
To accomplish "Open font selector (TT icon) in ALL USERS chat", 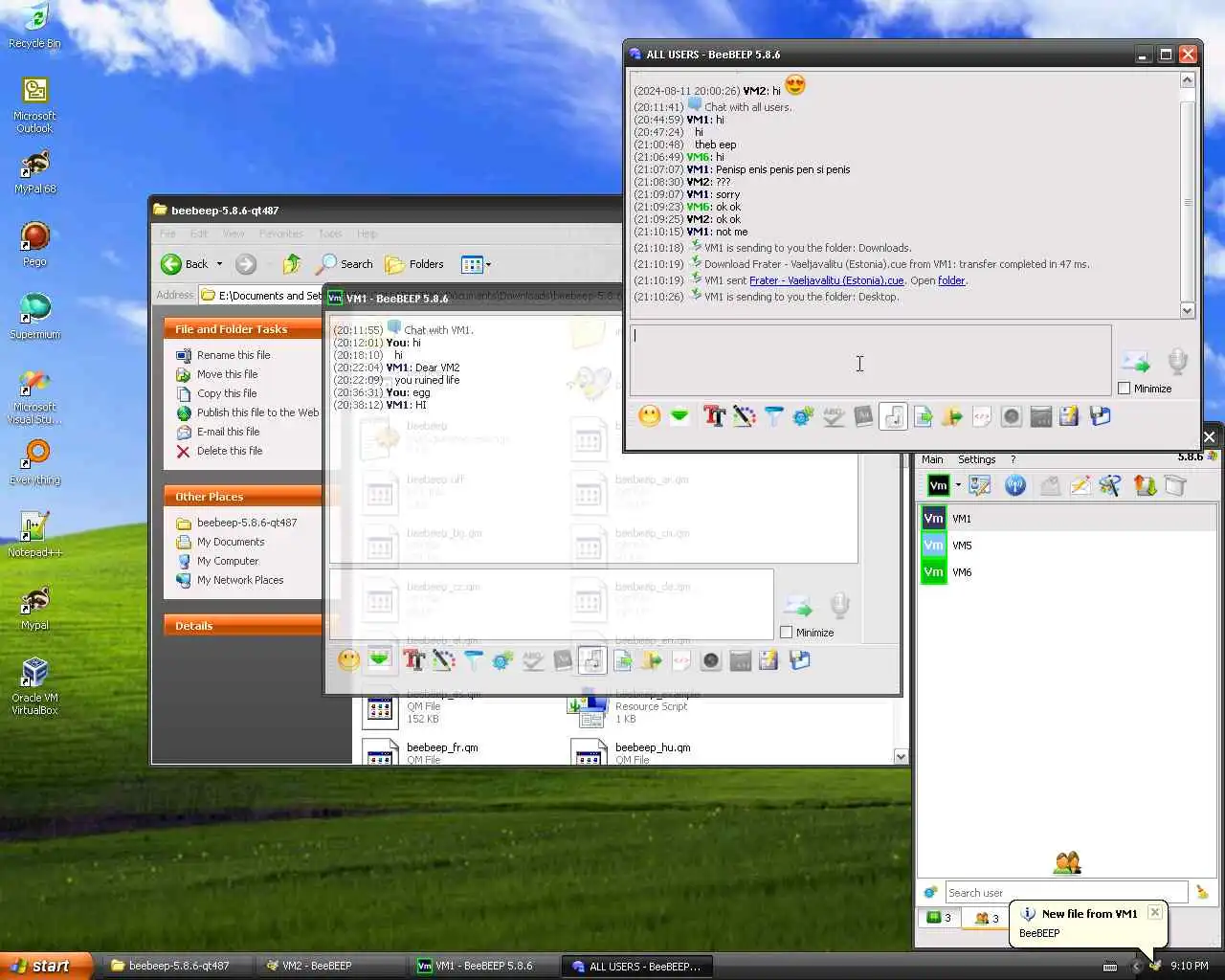I will 714,415.
